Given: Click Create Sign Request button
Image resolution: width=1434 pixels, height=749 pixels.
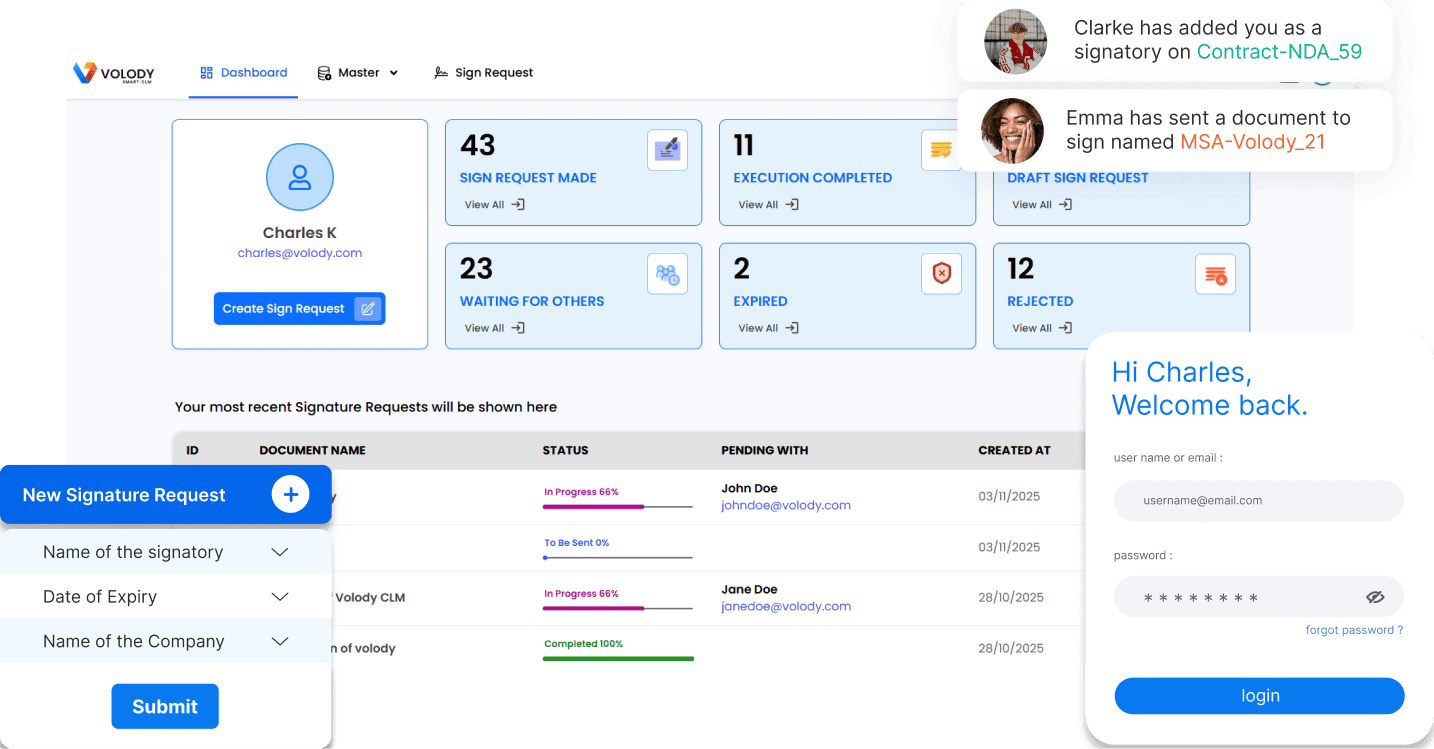Looking at the screenshot, I should coord(299,309).
